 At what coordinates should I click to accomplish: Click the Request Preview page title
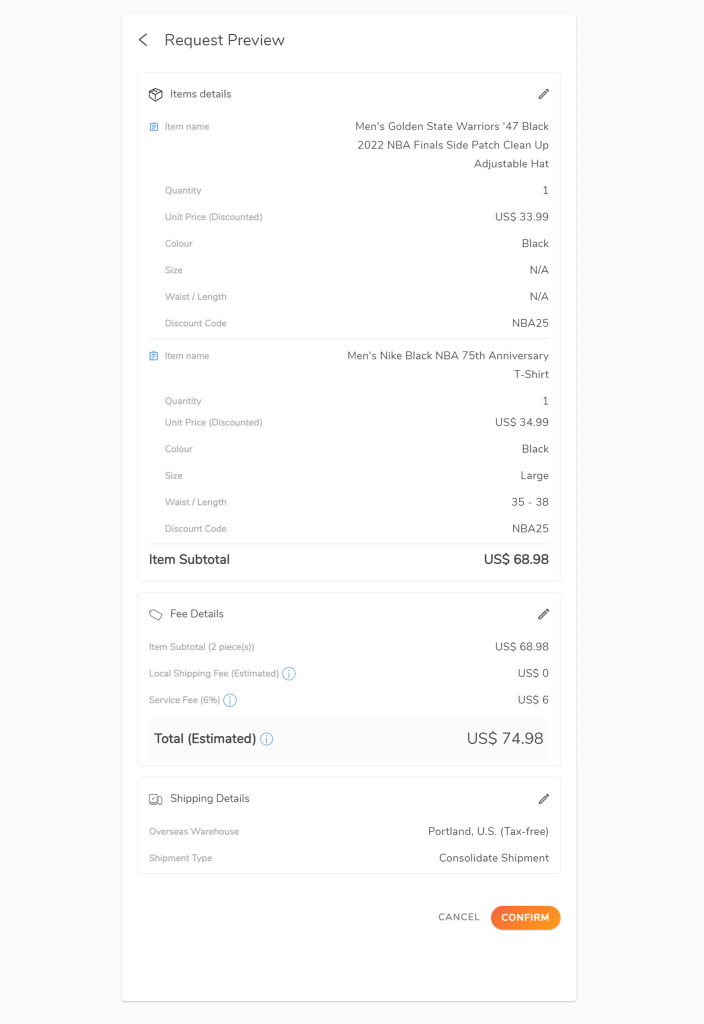(225, 40)
